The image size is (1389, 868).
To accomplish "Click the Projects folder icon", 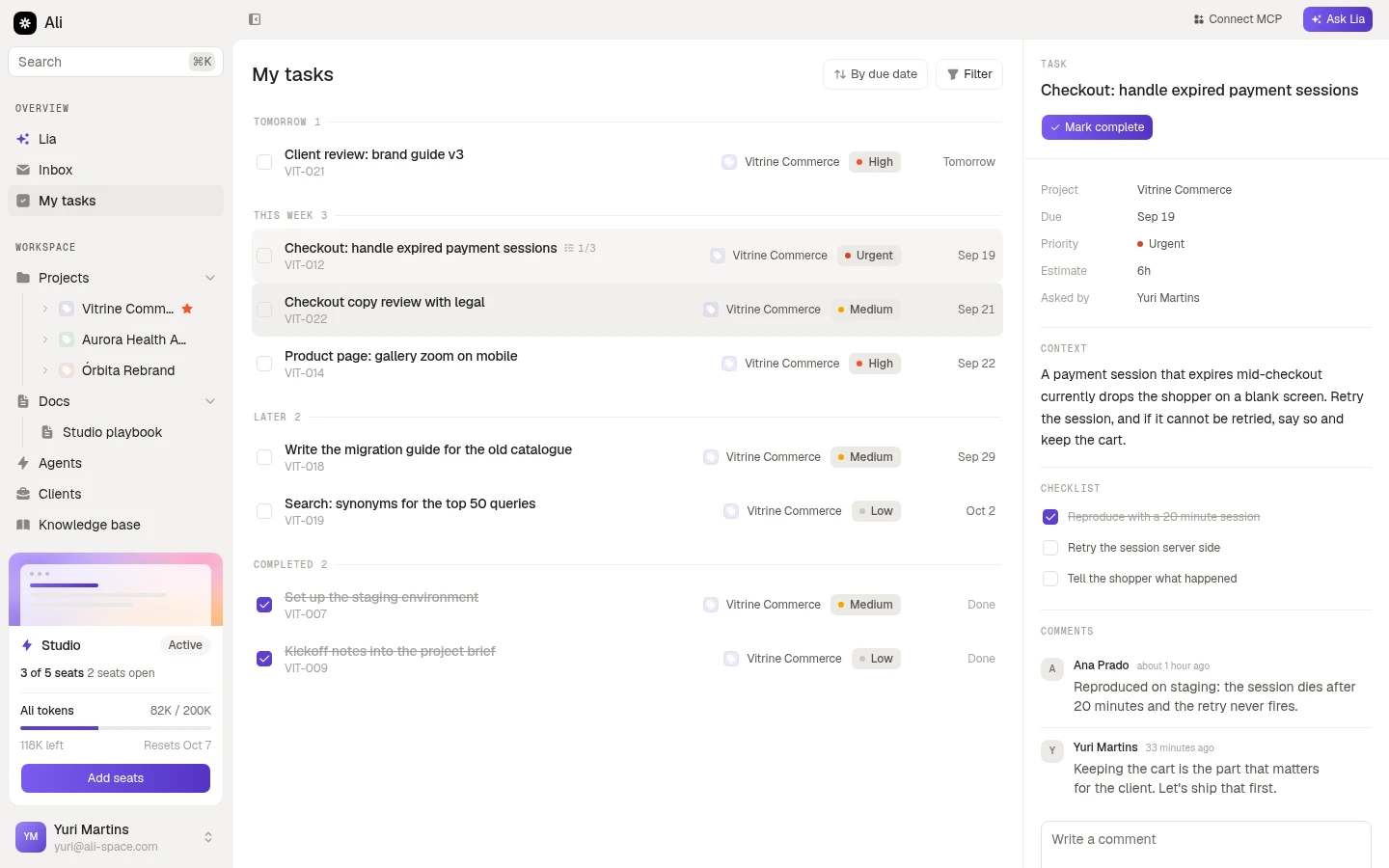I will tap(23, 278).
